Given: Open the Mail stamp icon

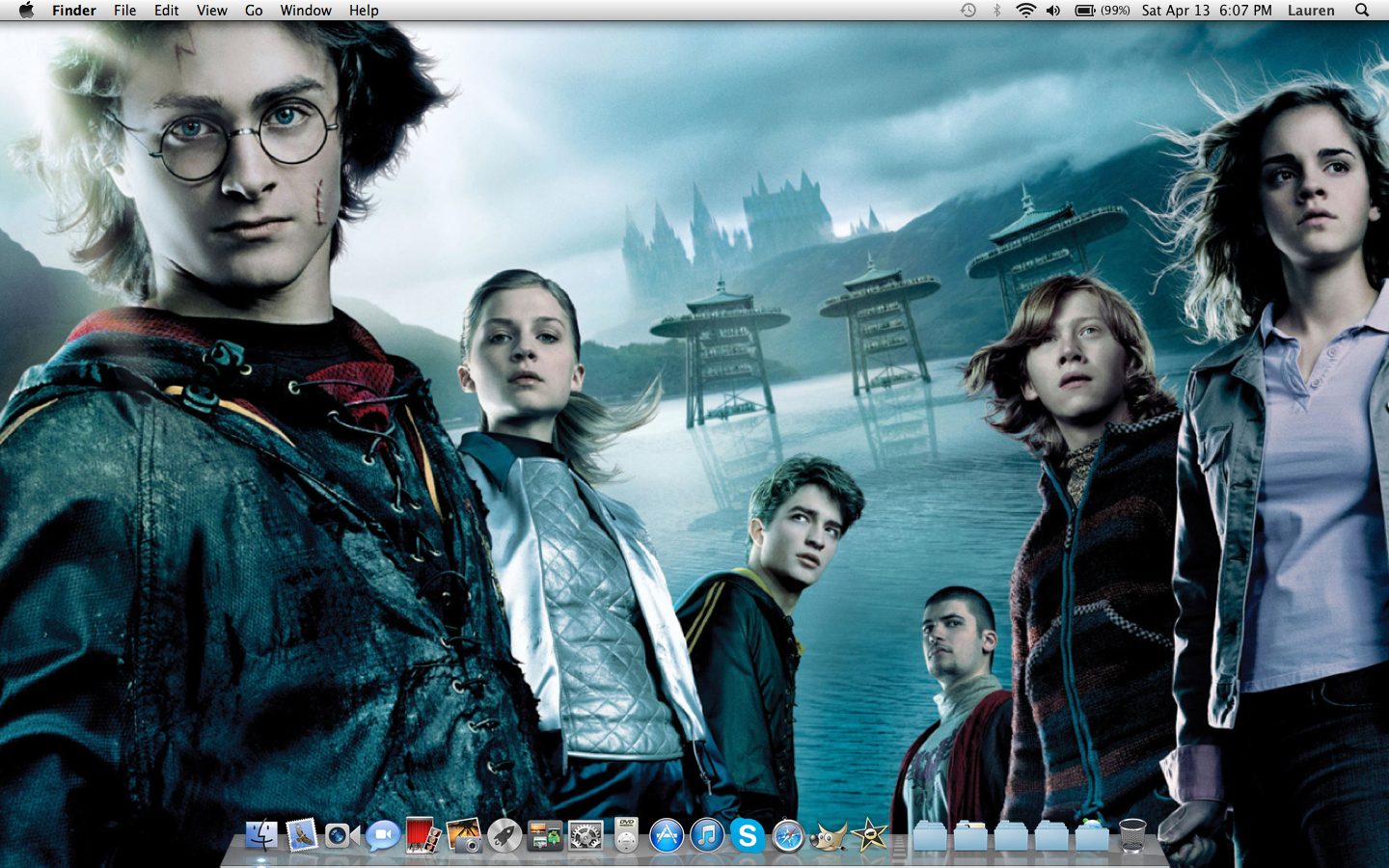Looking at the screenshot, I should tap(302, 835).
